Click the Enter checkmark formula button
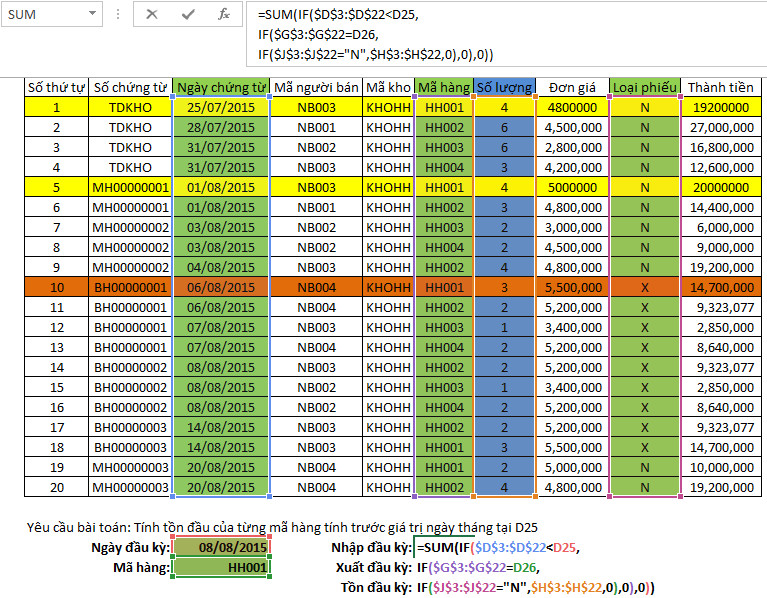 click(188, 15)
